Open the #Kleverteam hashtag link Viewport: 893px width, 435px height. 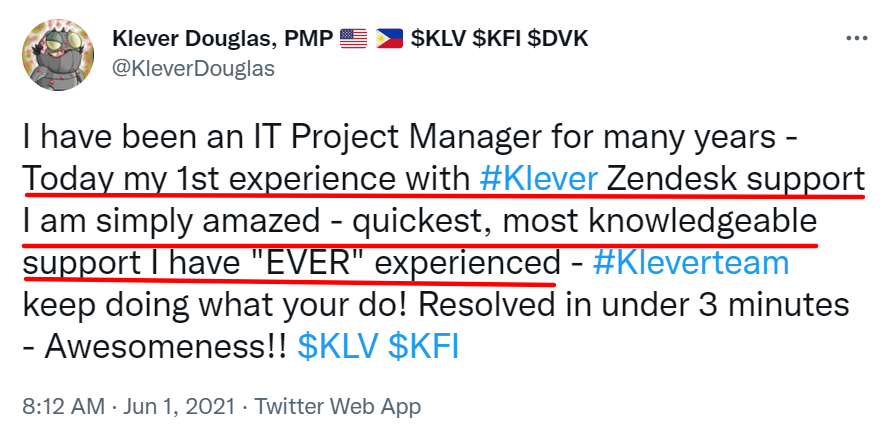(690, 262)
